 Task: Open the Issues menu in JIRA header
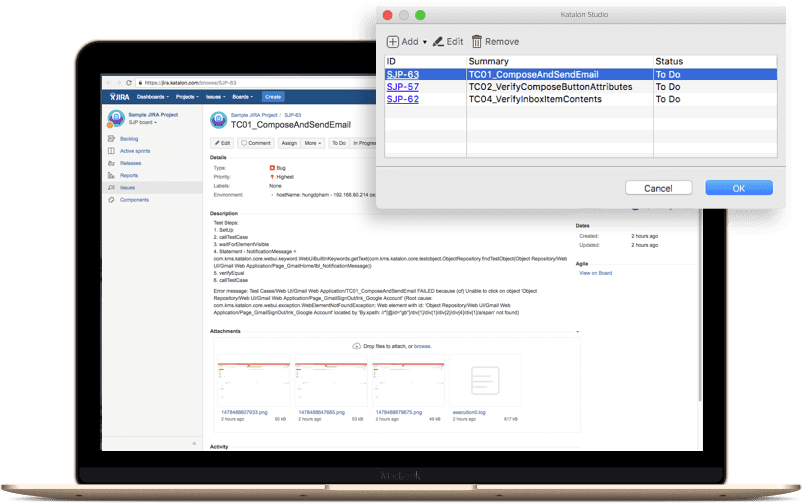click(x=215, y=97)
